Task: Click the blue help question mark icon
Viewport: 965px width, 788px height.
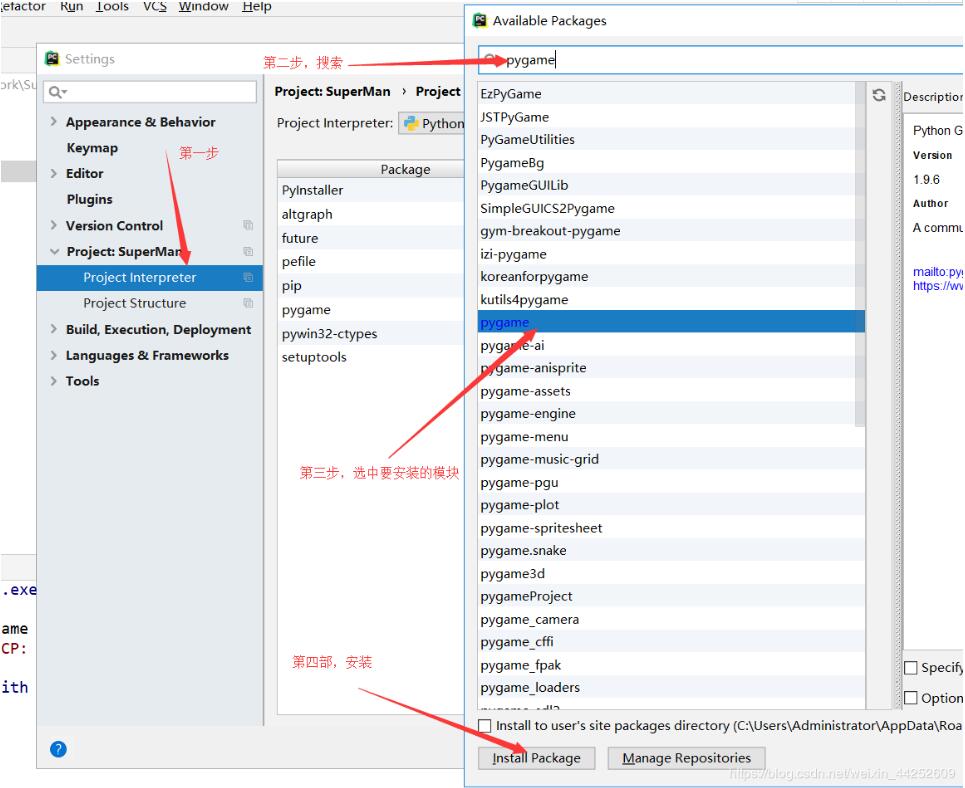Action: (x=58, y=749)
